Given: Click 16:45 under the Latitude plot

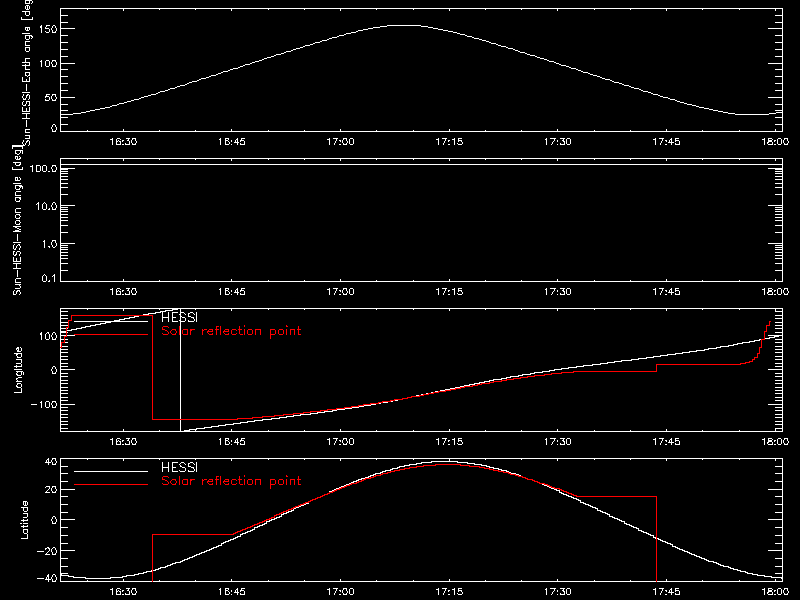Looking at the screenshot, I should 232,591.
